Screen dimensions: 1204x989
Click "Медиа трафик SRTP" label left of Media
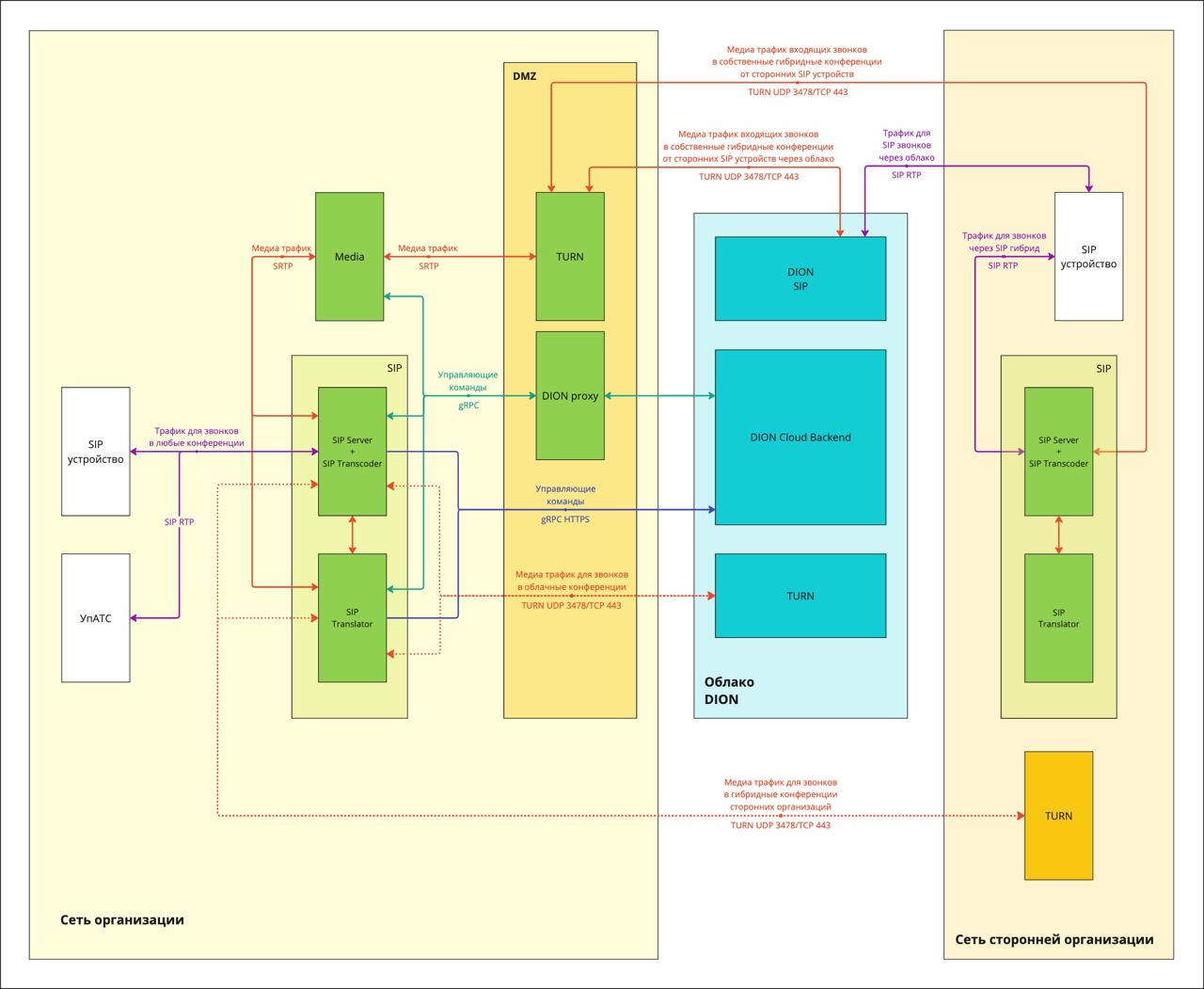[x=281, y=257]
